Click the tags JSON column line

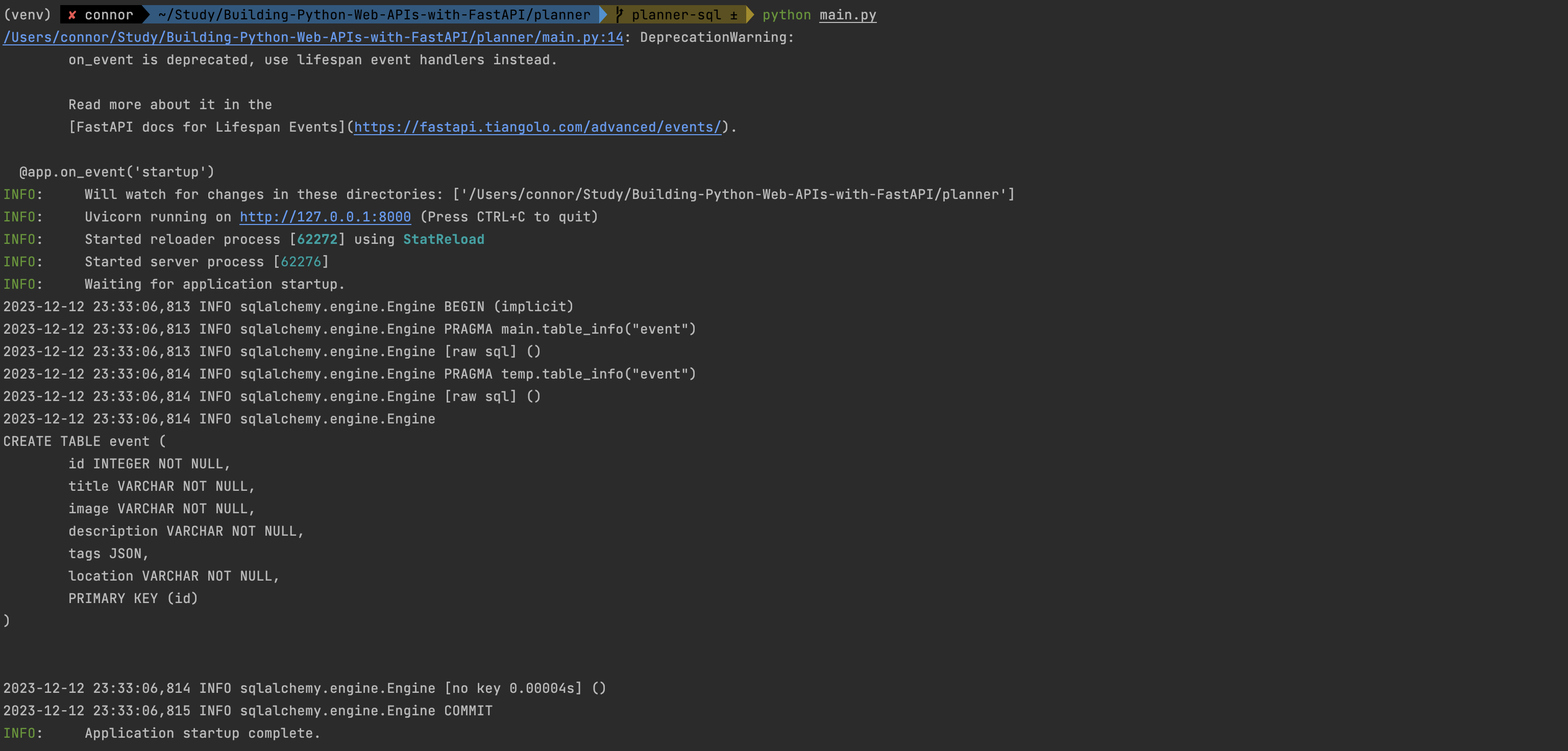coord(108,553)
